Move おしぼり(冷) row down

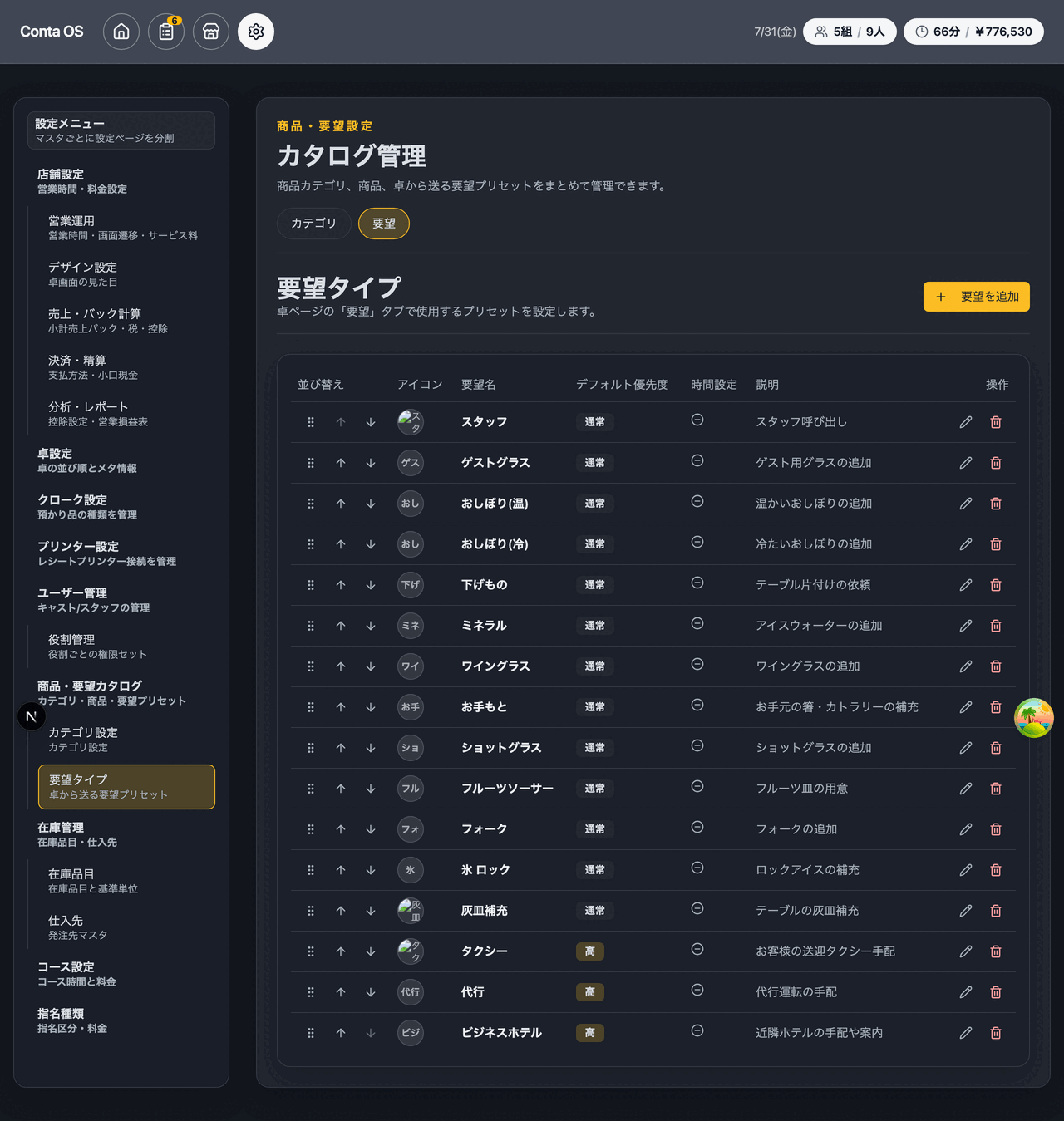(x=371, y=544)
